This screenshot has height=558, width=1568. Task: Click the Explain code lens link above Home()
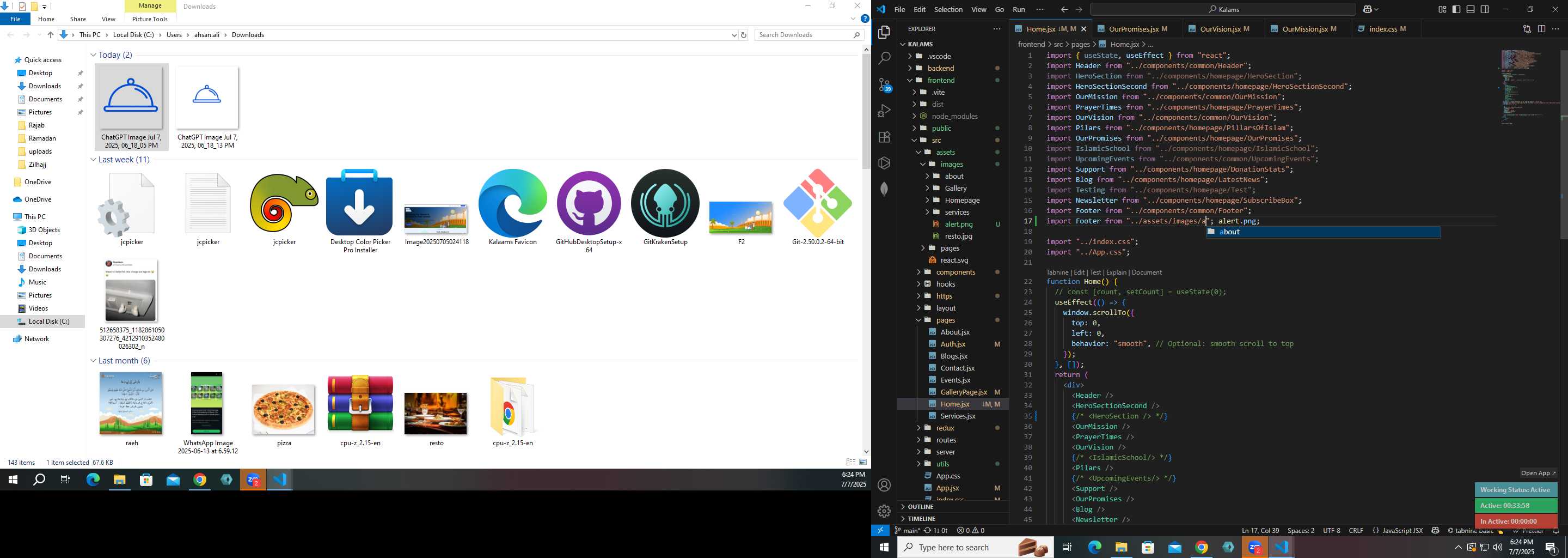1116,272
